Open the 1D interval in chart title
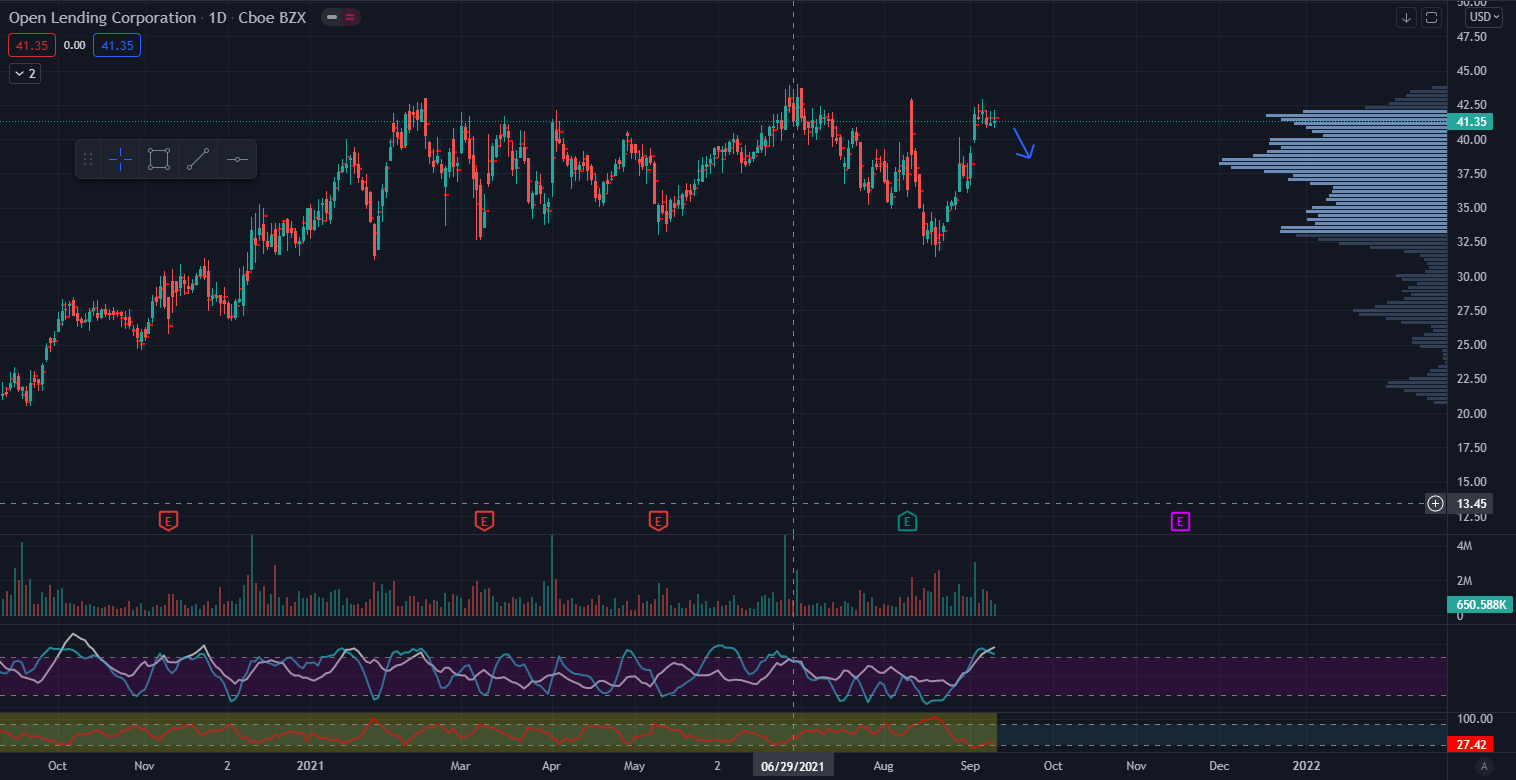 point(217,17)
